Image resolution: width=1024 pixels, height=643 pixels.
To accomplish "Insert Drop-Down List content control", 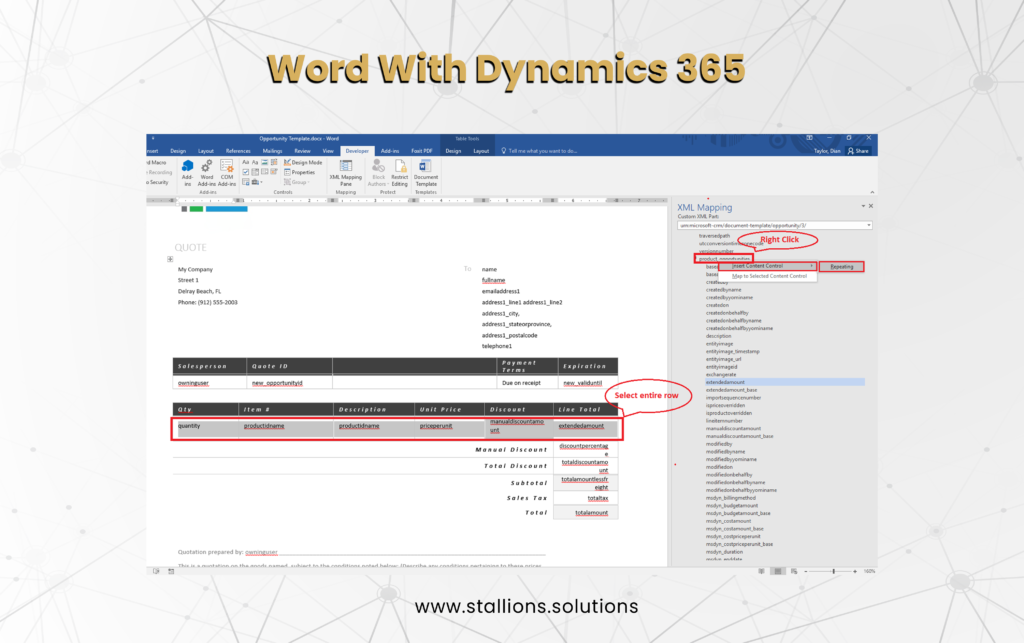I will coord(264,172).
